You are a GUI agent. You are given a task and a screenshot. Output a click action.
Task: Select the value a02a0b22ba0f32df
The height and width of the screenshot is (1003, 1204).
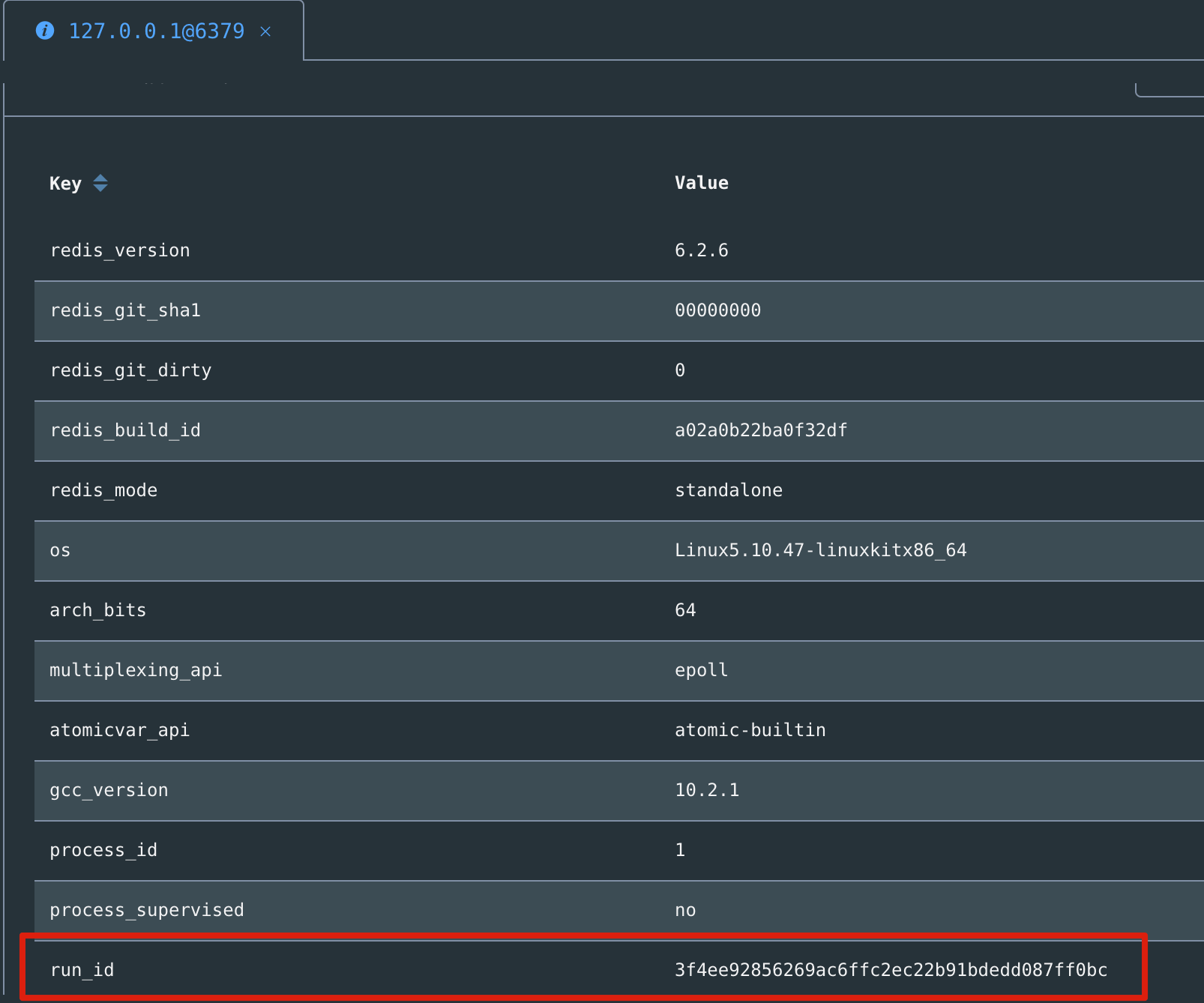tap(761, 430)
